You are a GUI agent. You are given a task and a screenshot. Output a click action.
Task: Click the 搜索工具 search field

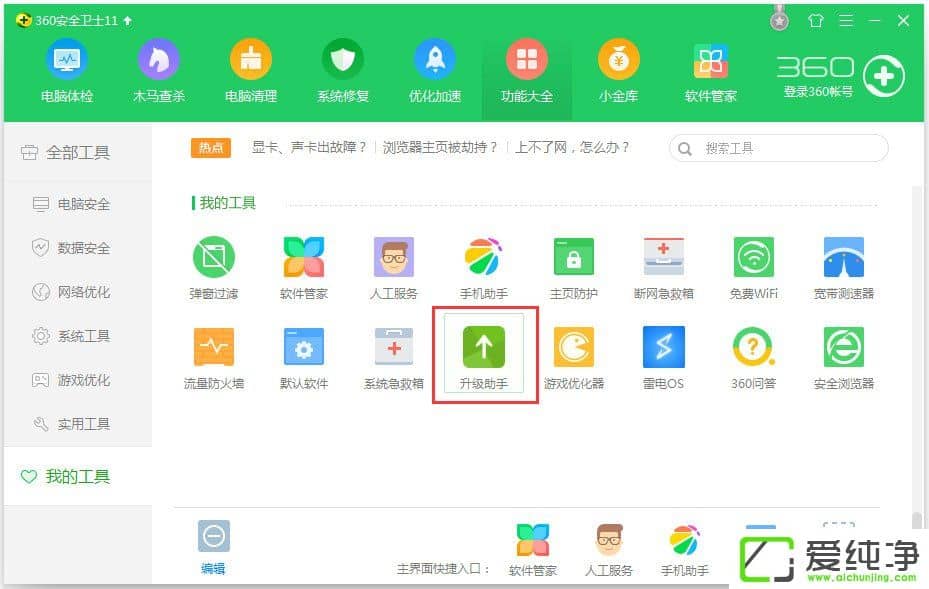[x=778, y=147]
